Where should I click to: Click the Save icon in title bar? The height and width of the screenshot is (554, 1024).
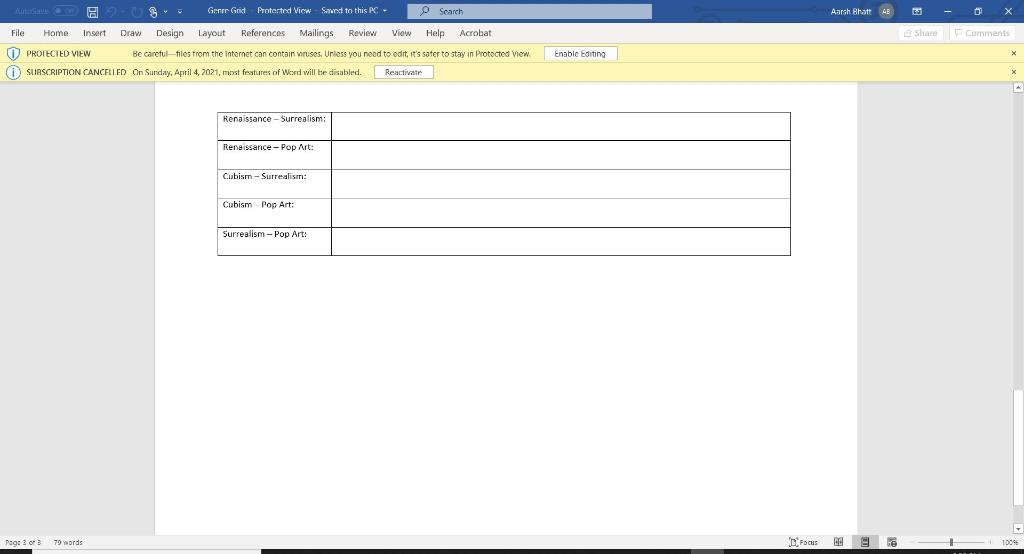tap(93, 12)
